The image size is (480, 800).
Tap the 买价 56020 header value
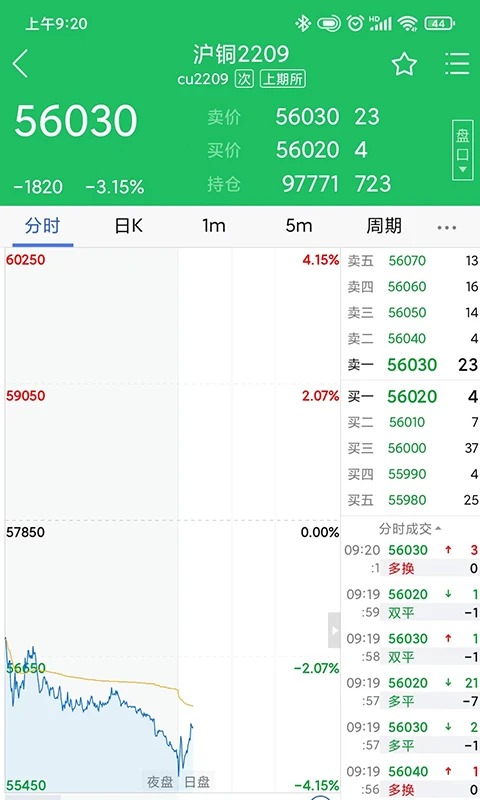(307, 150)
